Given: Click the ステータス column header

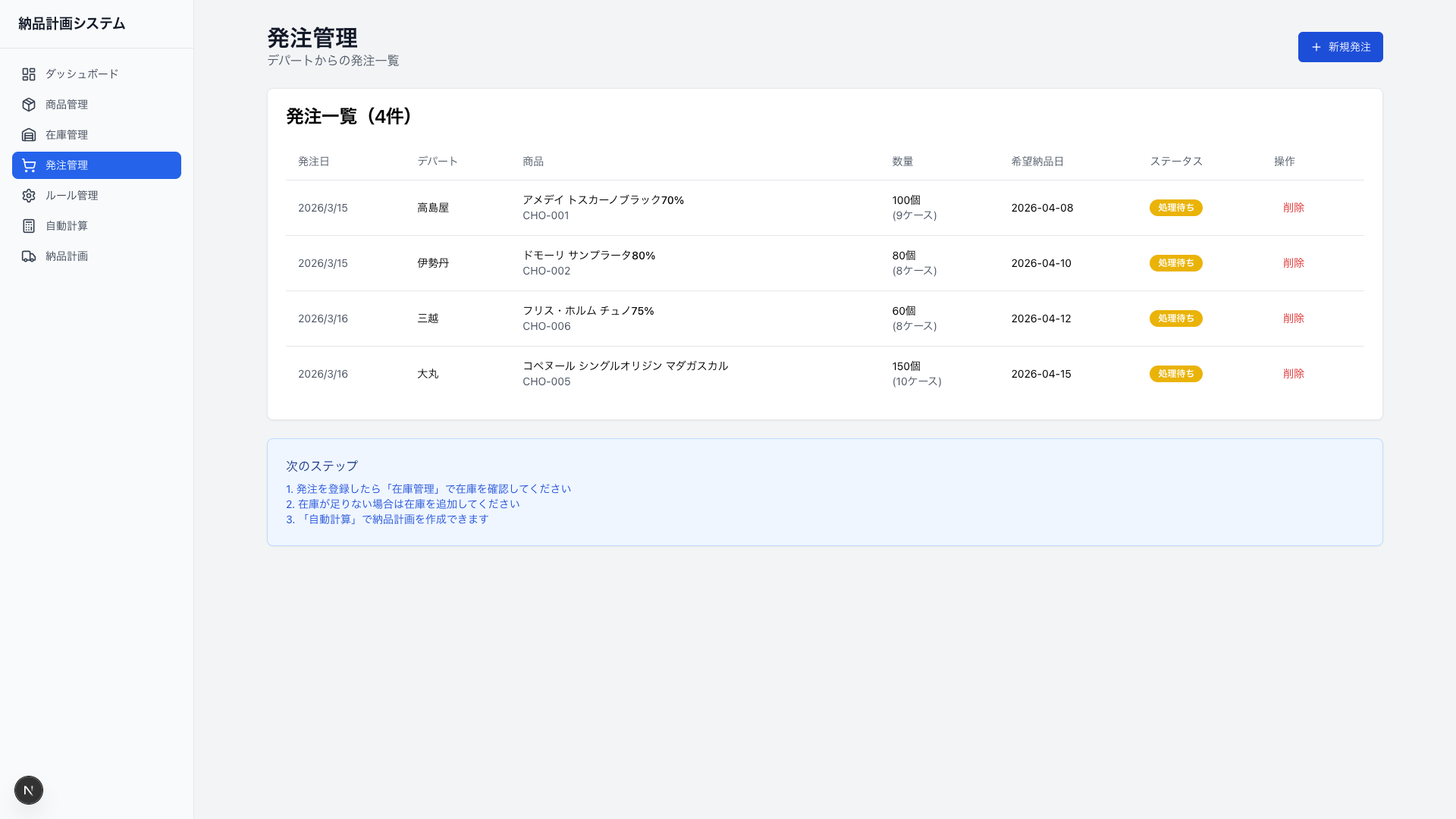Looking at the screenshot, I should pos(1175,161).
